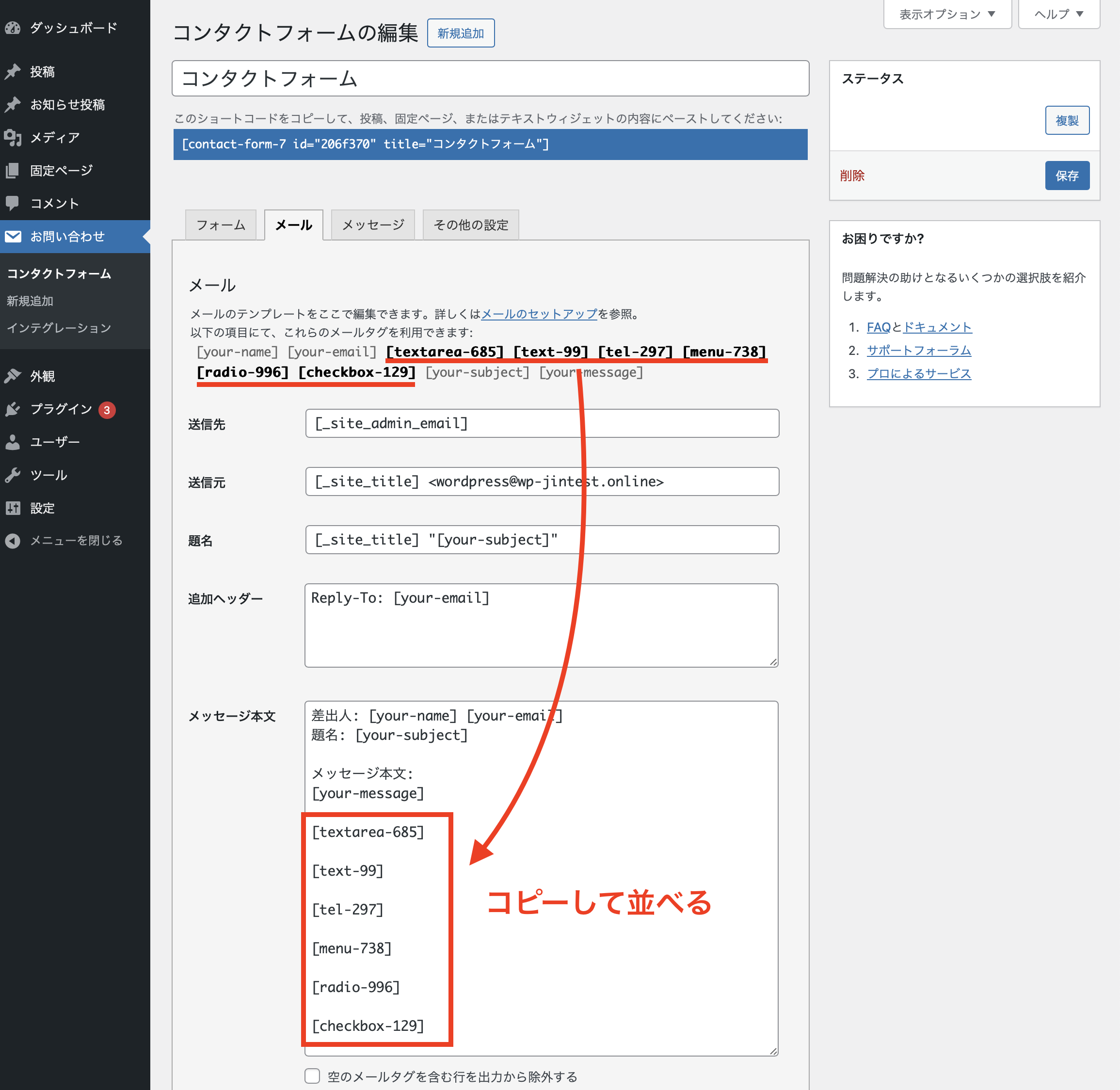Click the [radio-996] mail tag above the fields

point(242,372)
